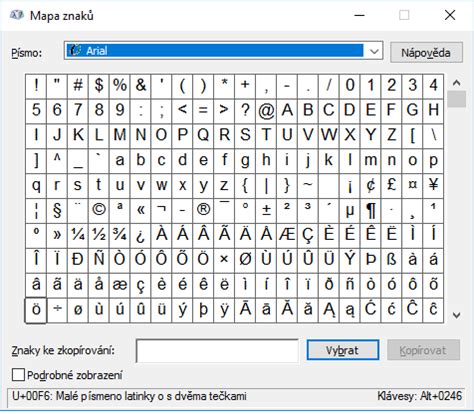Select the backslash \ character
This screenshot has width=474, height=414.
click(433, 135)
